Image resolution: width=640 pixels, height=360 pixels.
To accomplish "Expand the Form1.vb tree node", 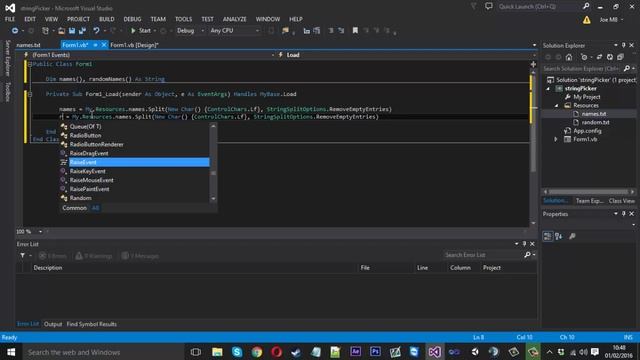I will [556, 140].
